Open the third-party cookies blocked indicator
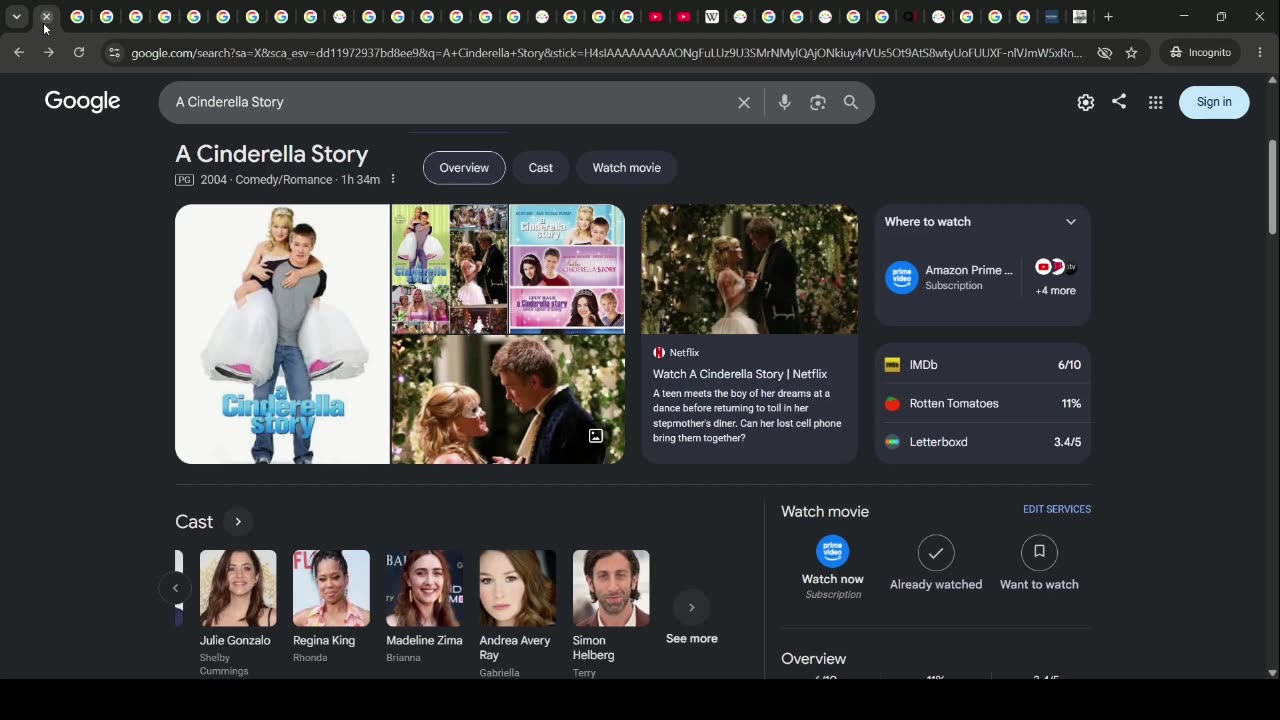The width and height of the screenshot is (1280, 720). 1105,53
